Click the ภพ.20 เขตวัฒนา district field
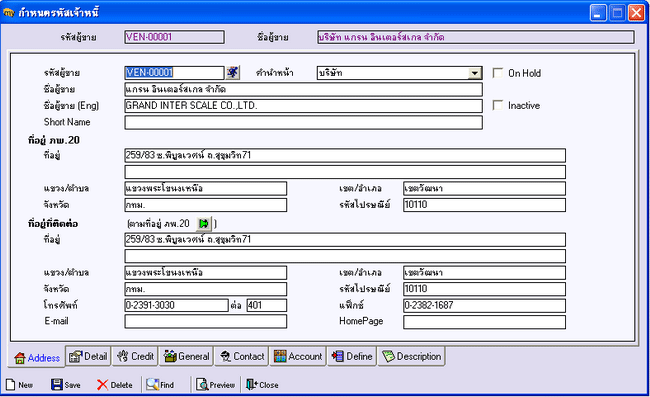 coord(484,189)
